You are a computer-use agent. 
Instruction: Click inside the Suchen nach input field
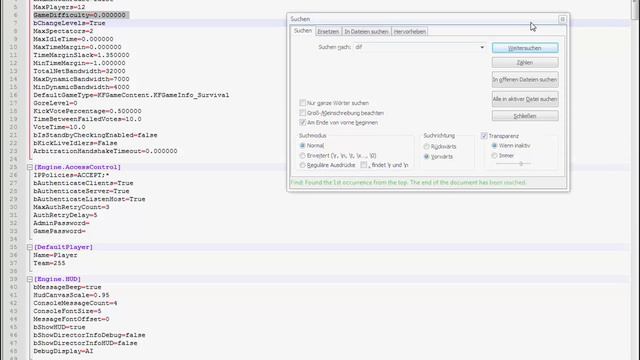point(416,47)
